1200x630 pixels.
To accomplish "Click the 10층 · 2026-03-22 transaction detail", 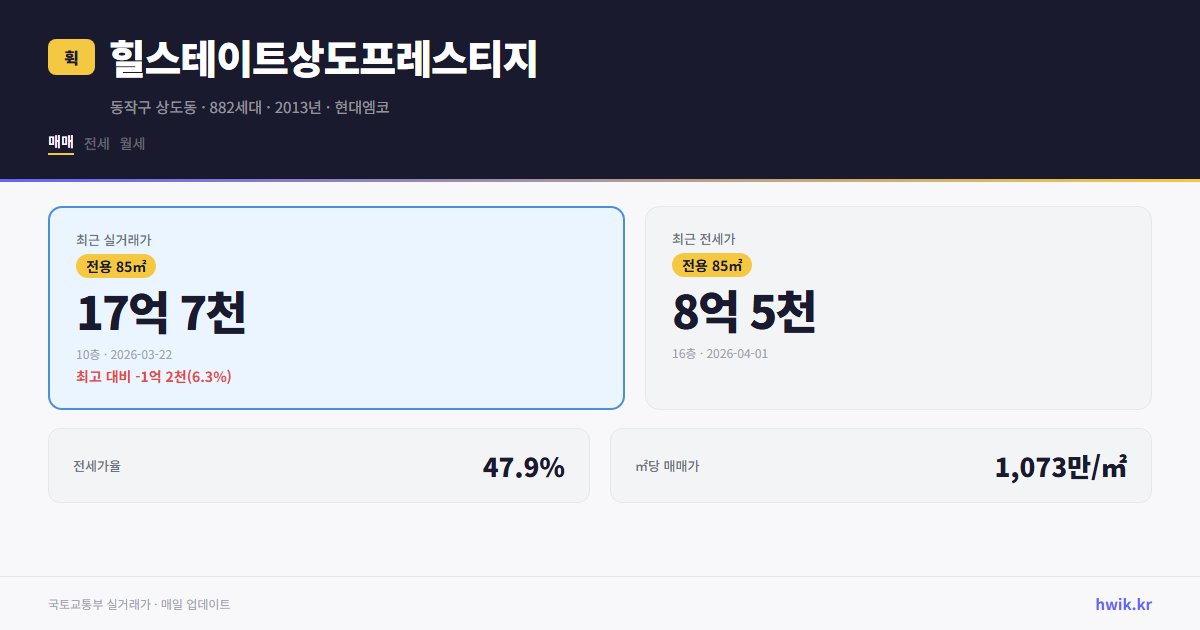I will coord(126,354).
